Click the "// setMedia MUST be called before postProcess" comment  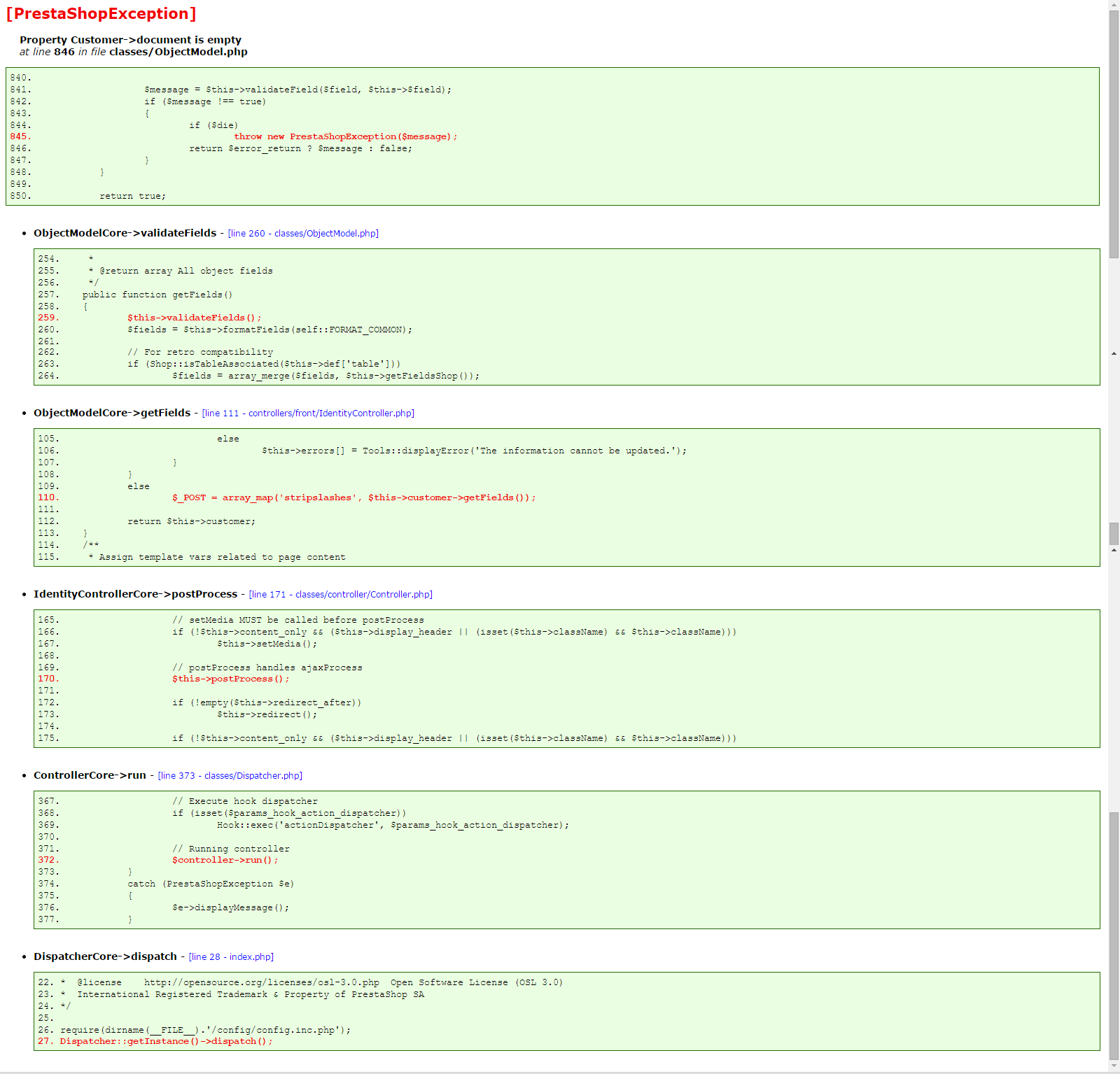pos(298,621)
